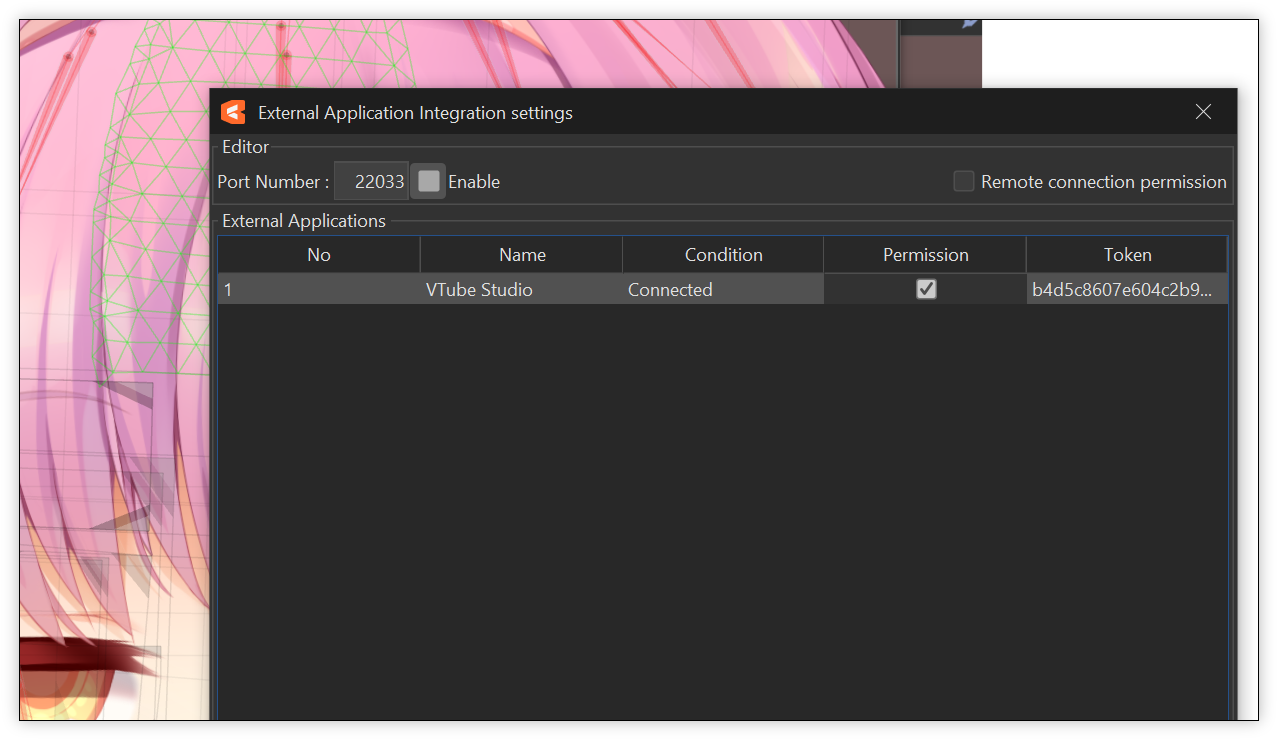Click the Connected status cell
This screenshot has width=1278, height=740.
click(x=670, y=289)
